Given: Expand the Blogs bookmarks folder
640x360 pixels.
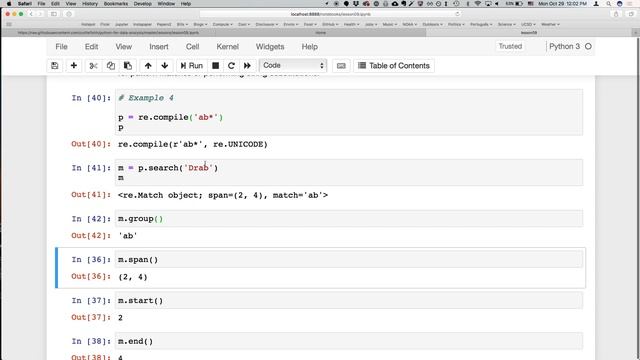Looking at the screenshot, I should (200, 24).
